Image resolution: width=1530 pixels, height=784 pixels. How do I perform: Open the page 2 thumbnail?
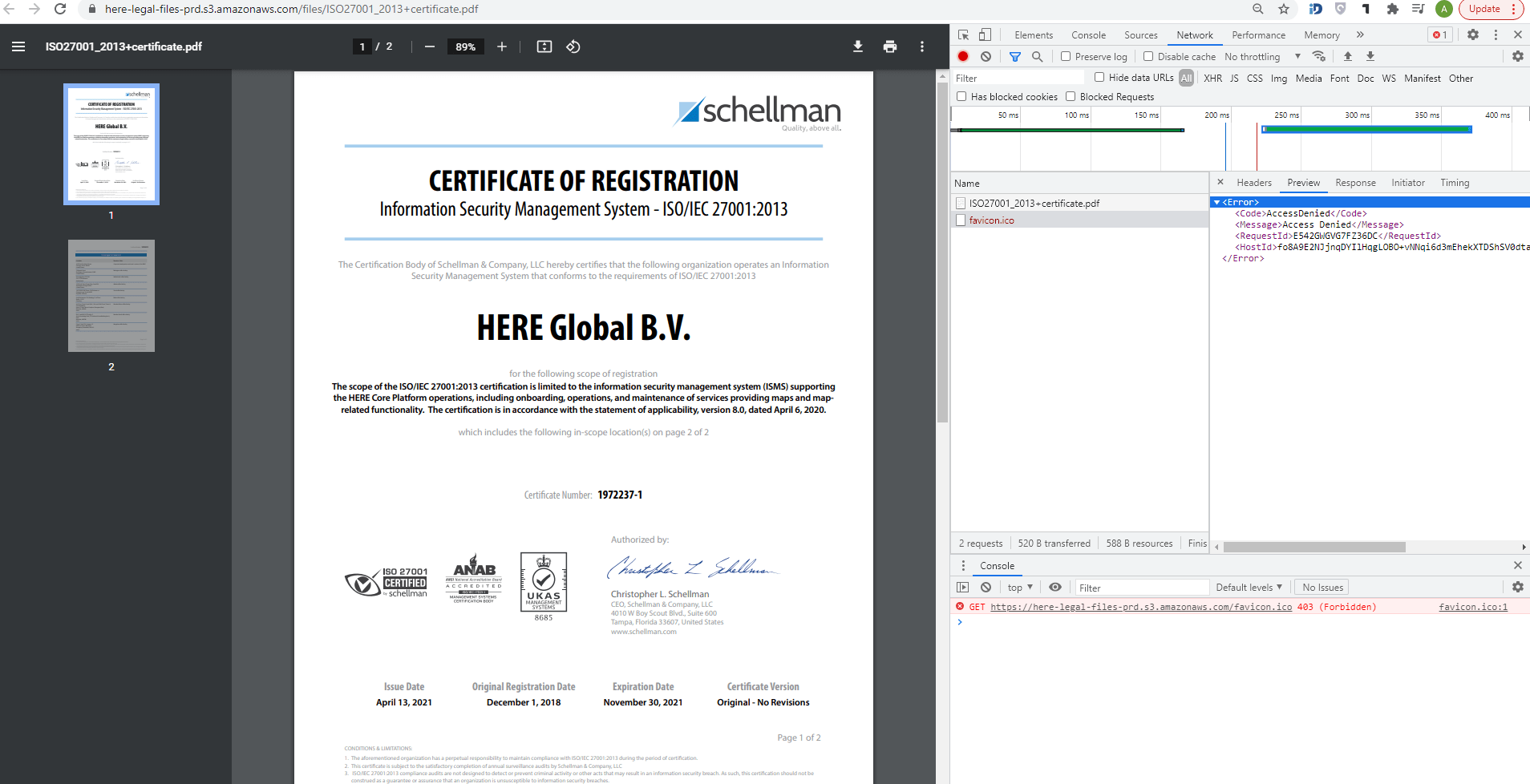[111, 296]
